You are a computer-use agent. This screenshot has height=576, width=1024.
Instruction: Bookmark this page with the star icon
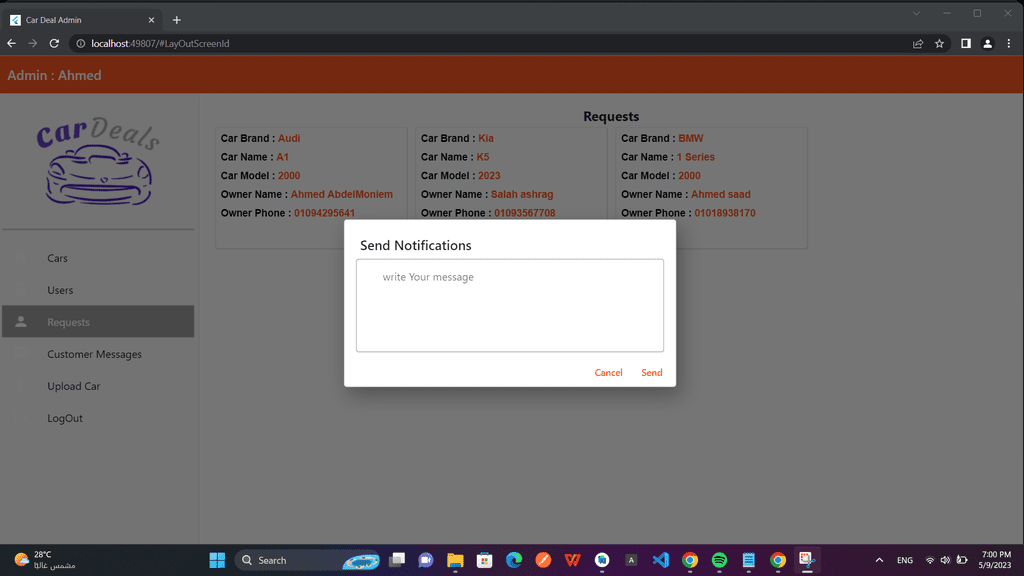[x=939, y=44]
